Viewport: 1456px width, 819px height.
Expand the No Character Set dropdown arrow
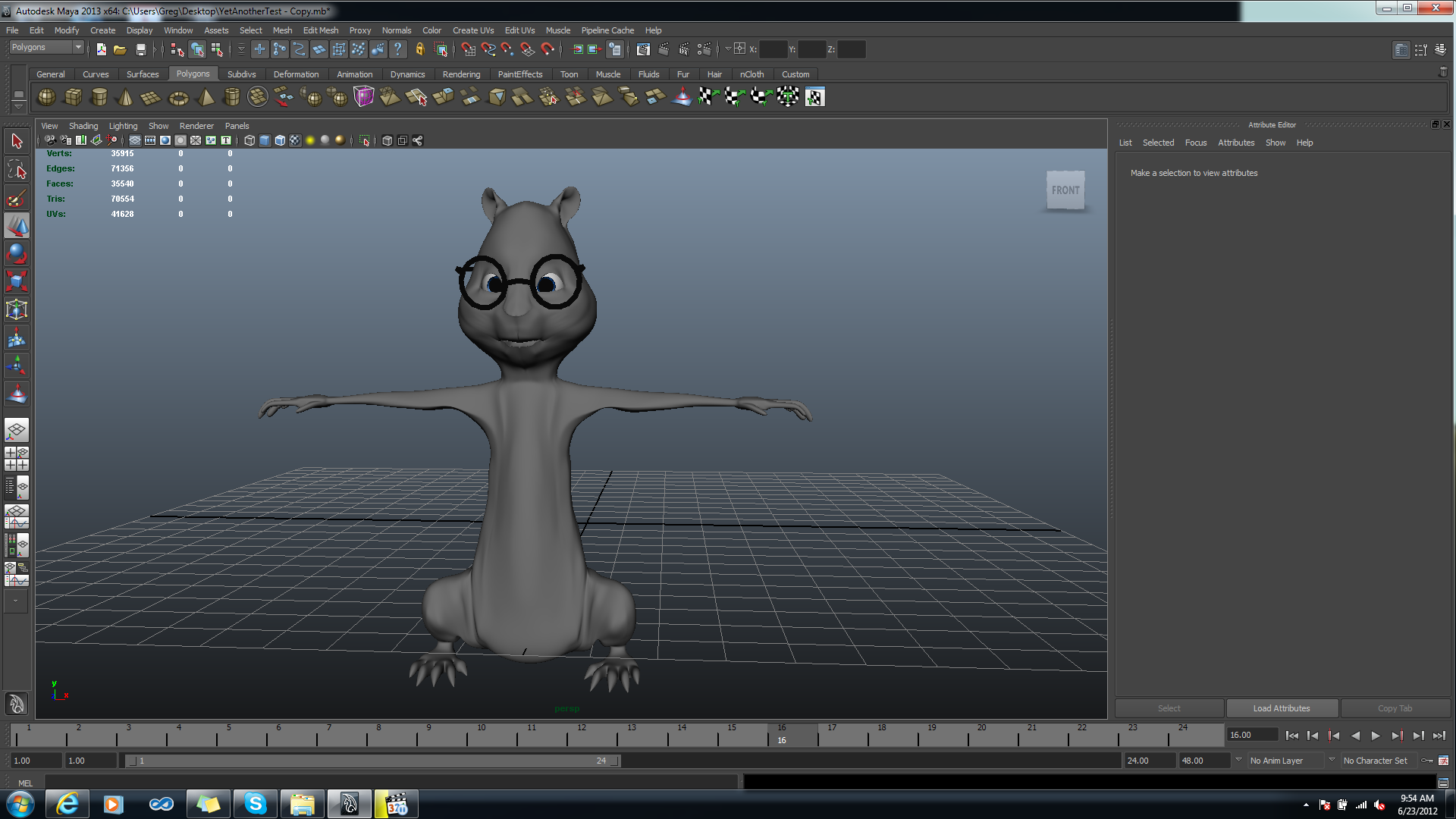pos(1332,760)
